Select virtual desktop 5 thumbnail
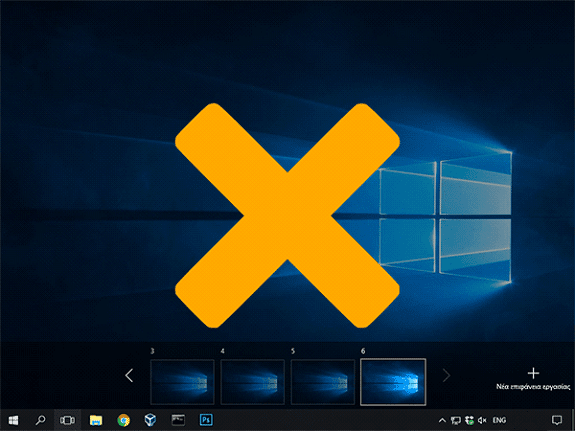The height and width of the screenshot is (431, 575). coord(323,382)
